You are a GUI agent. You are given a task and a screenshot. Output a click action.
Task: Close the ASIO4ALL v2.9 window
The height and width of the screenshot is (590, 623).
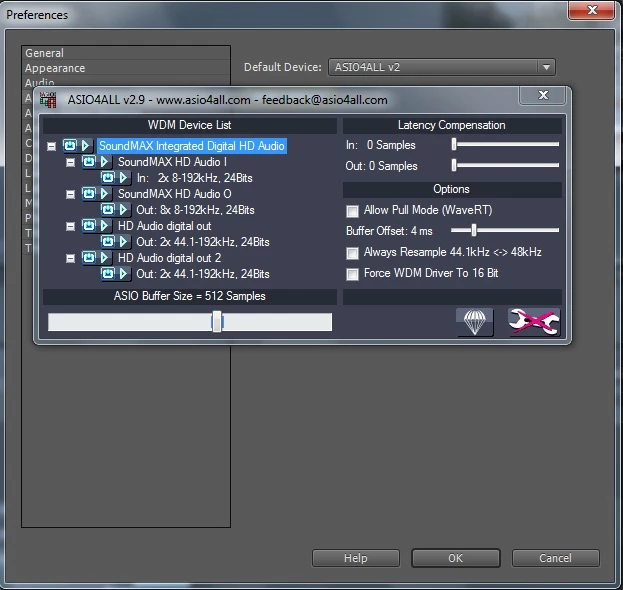click(543, 95)
